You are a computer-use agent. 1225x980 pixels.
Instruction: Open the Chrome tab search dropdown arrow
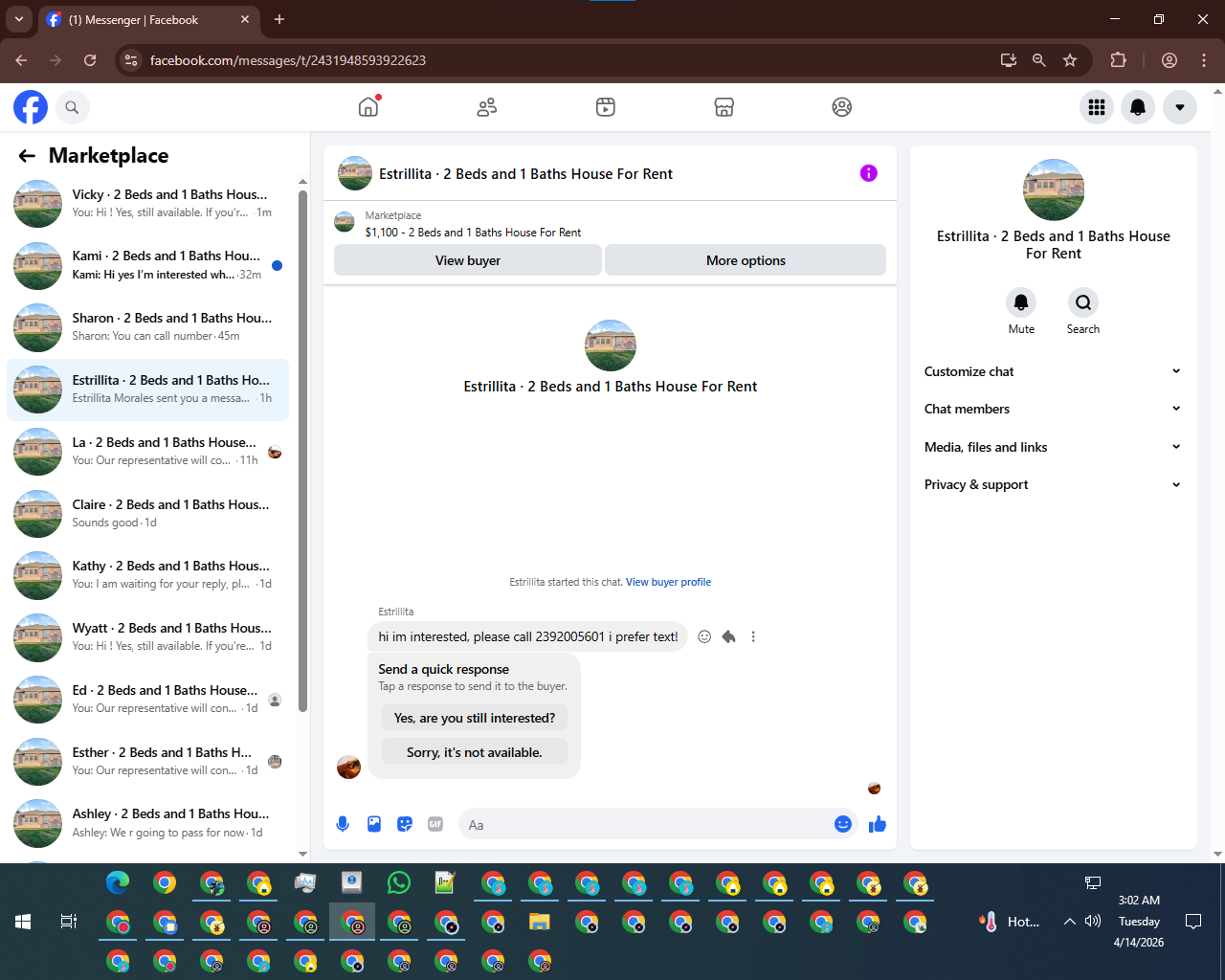[18, 19]
